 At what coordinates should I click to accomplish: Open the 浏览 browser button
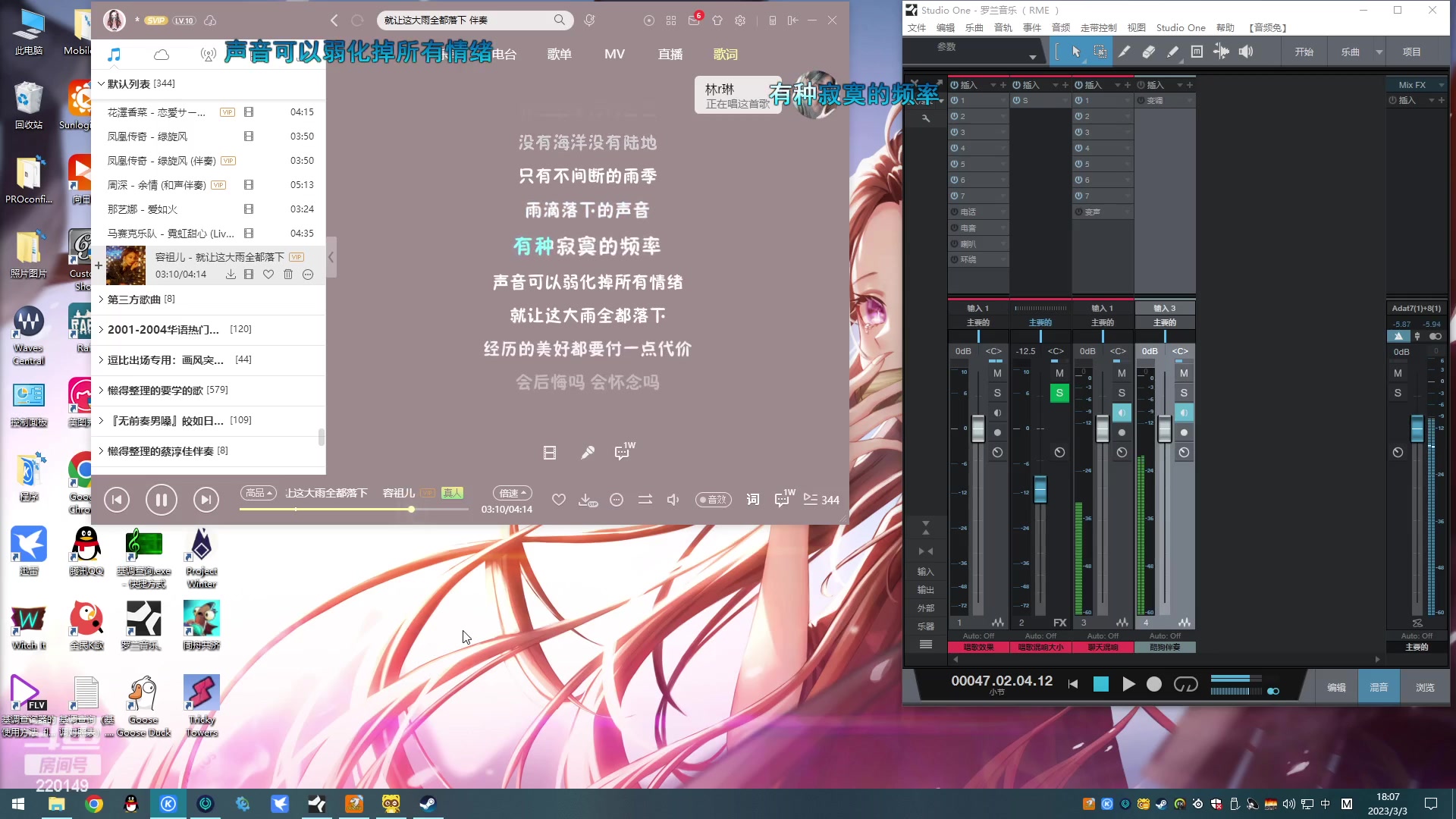click(x=1425, y=688)
